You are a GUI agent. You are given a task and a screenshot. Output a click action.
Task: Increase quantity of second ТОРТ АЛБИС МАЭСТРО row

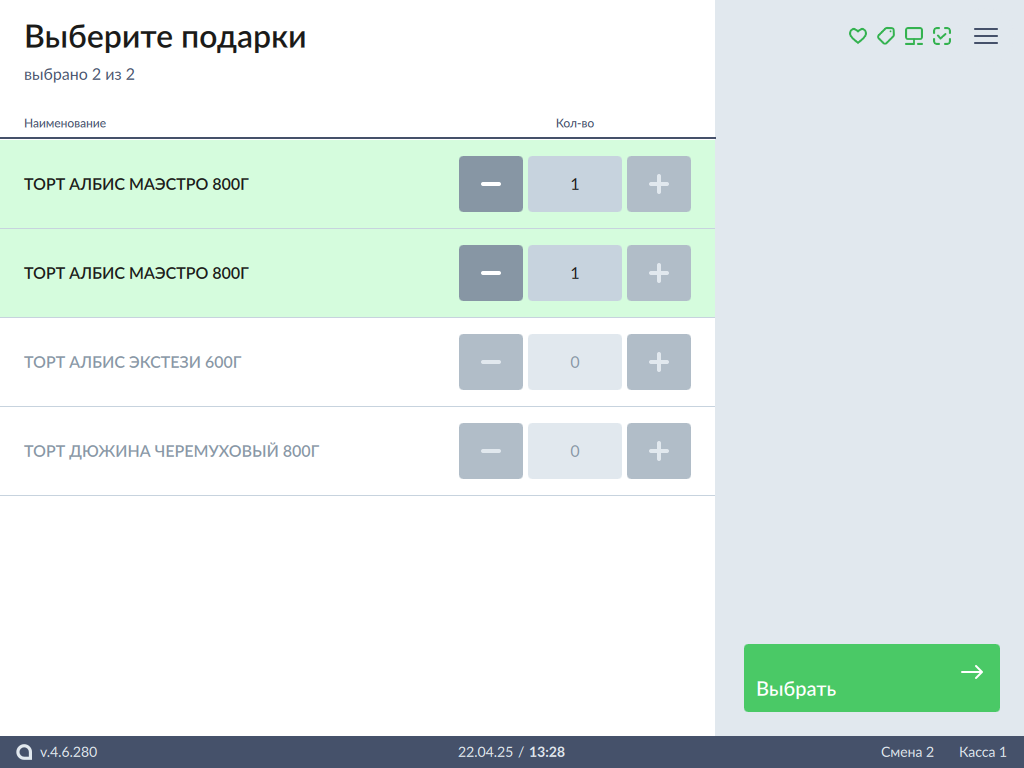tap(658, 273)
